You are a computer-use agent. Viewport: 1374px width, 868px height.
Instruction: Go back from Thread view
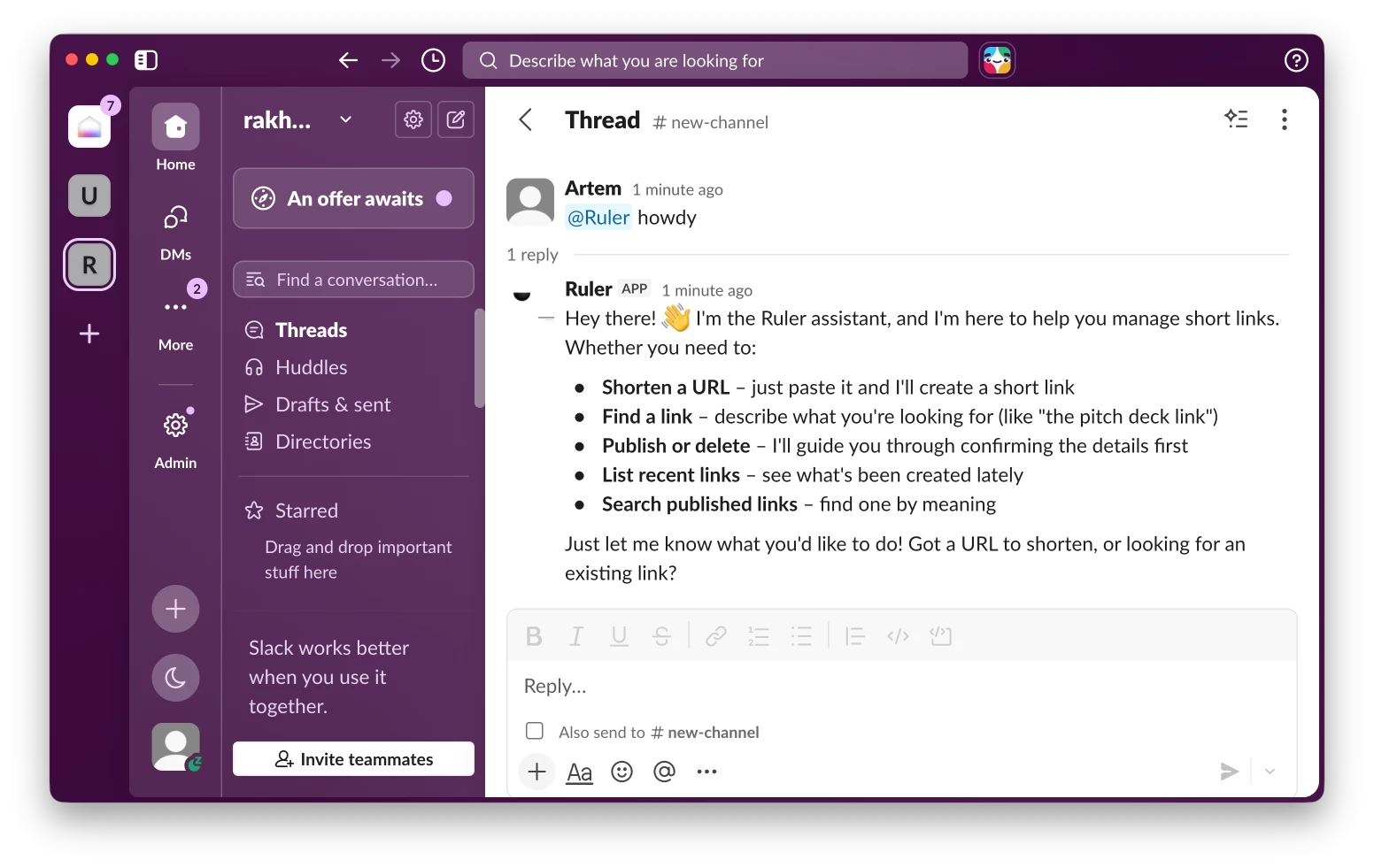pos(526,119)
